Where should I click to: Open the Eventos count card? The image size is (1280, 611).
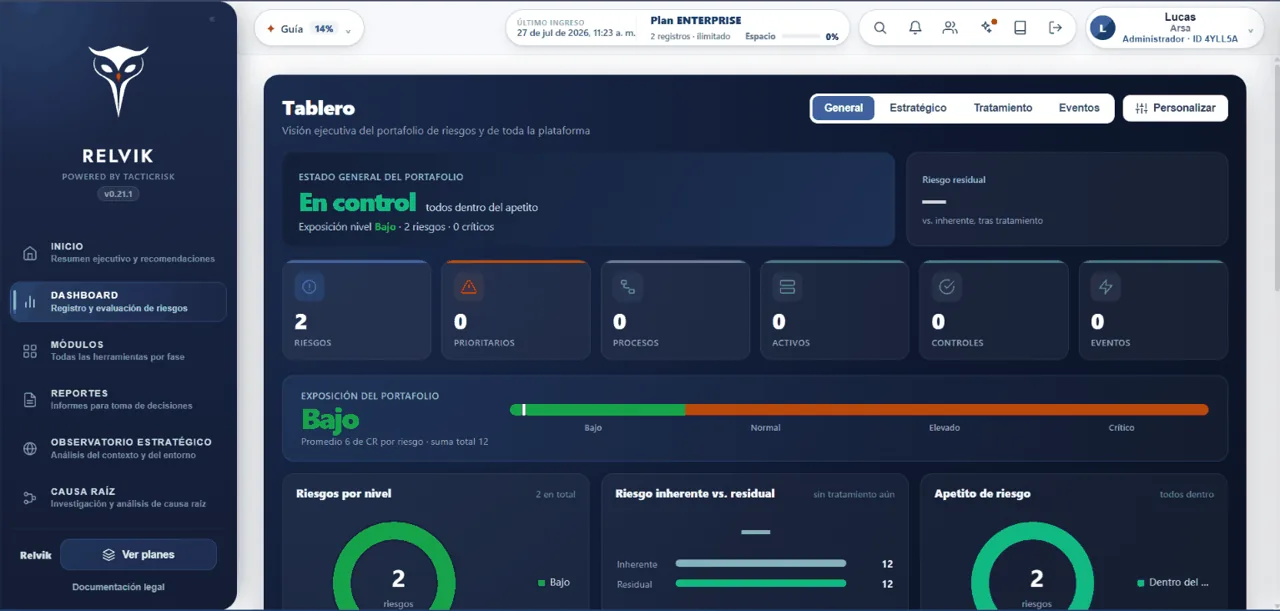pyautogui.click(x=1154, y=310)
